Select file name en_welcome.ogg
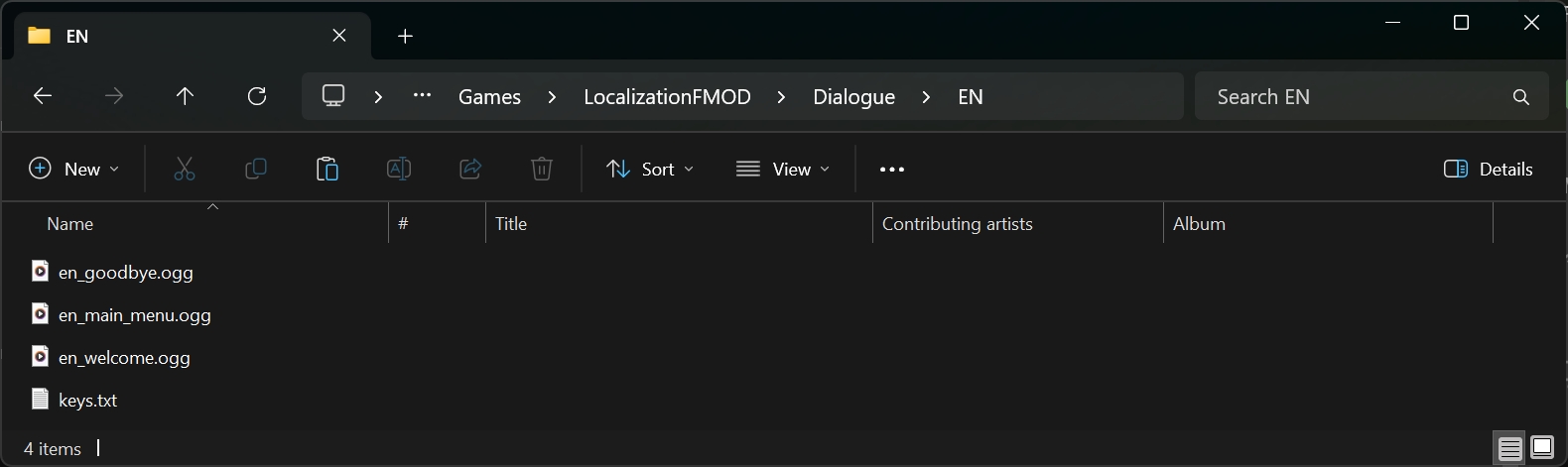Viewport: 1568px width, 467px height. [124, 358]
